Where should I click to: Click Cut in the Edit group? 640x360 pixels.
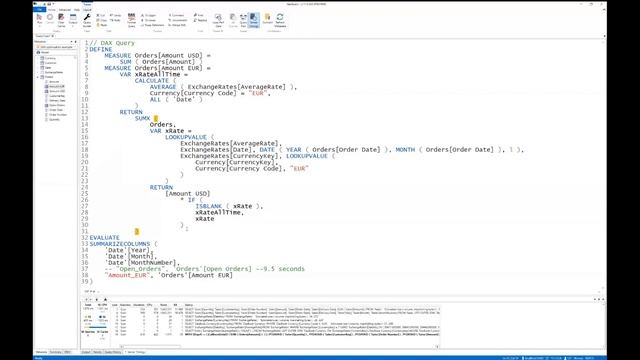[101, 16]
